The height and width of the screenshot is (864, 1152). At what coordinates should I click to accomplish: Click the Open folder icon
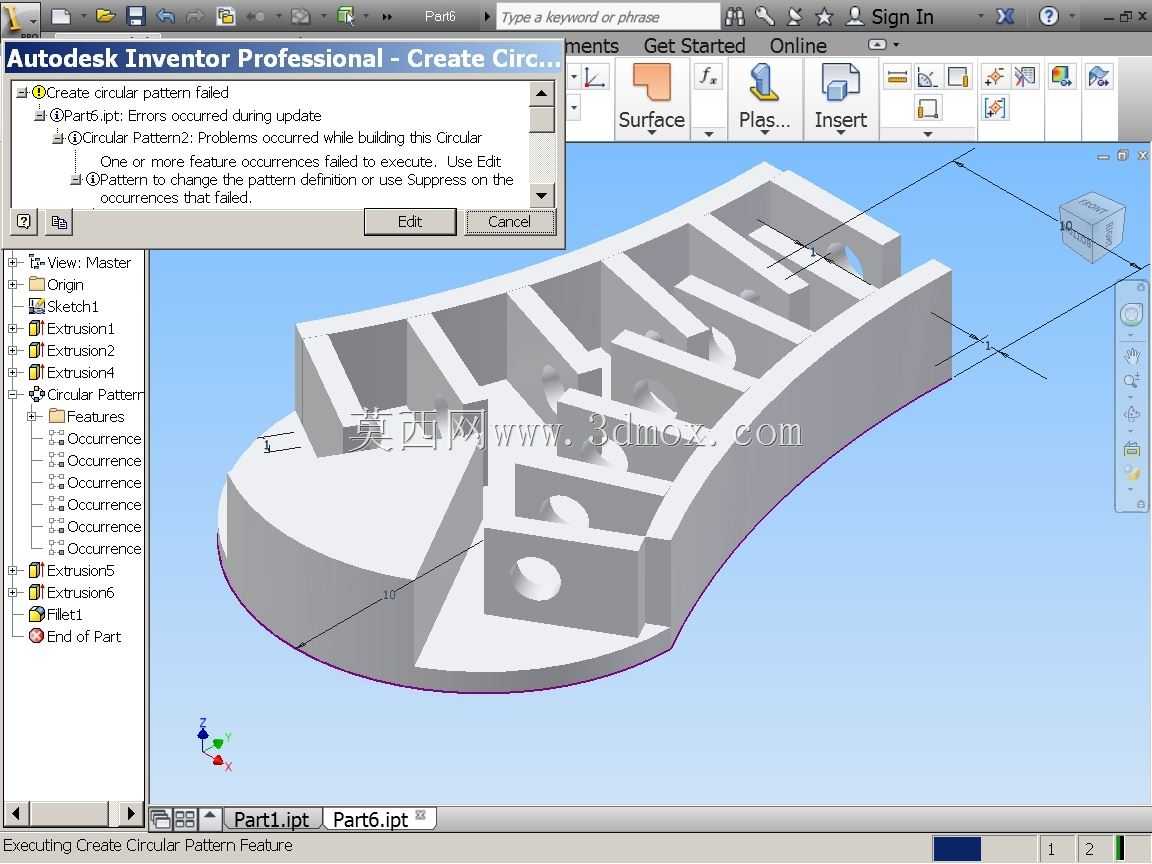[106, 15]
